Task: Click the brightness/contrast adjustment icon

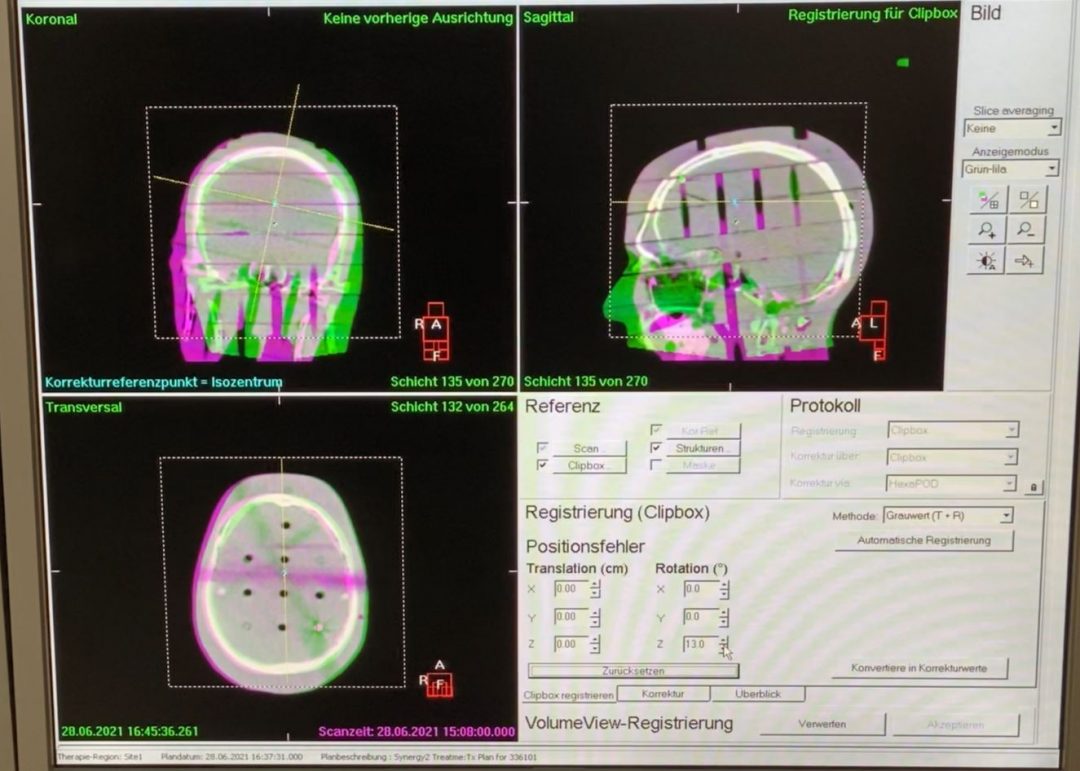Action: click(x=985, y=261)
